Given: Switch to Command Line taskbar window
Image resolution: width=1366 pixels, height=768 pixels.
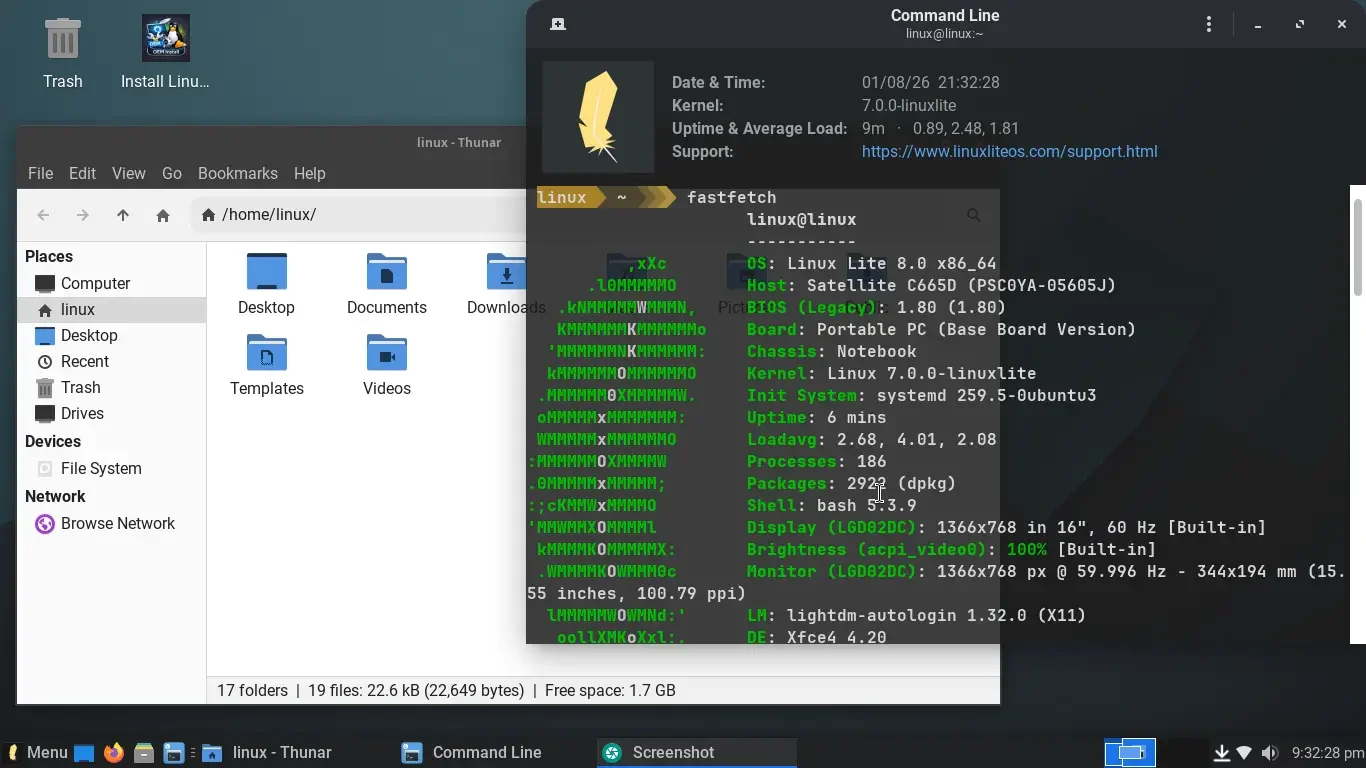Looking at the screenshot, I should 495,752.
